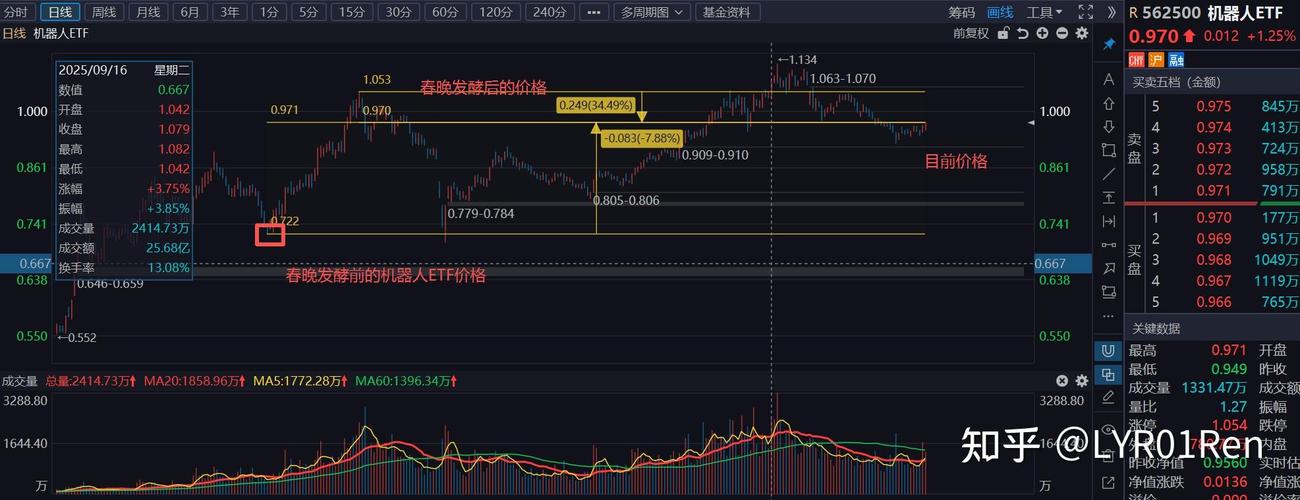Image resolution: width=1300 pixels, height=500 pixels.
Task: Select the straight line drawing tool
Action: pyautogui.click(x=1108, y=174)
